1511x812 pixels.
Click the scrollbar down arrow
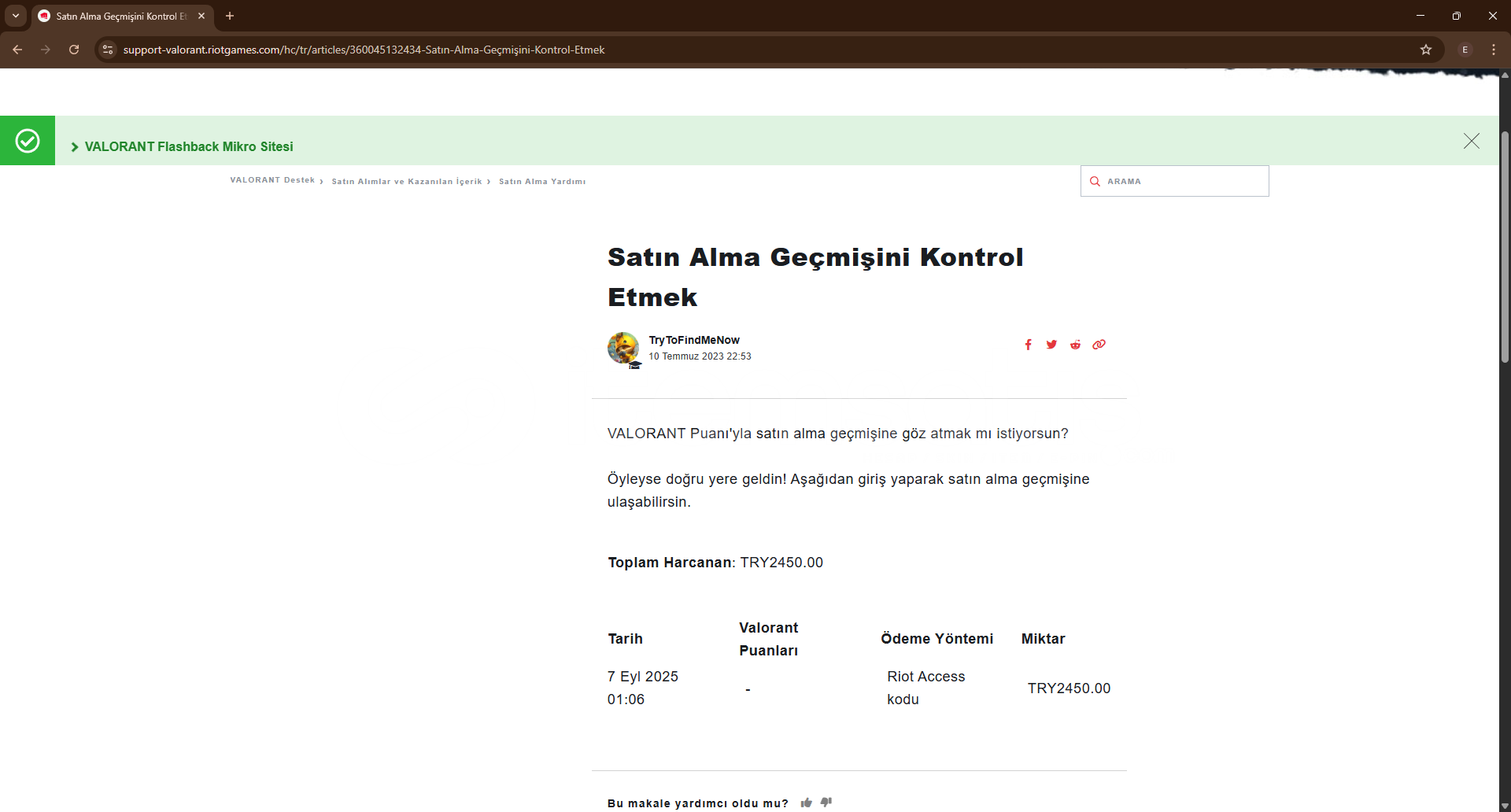click(1505, 806)
